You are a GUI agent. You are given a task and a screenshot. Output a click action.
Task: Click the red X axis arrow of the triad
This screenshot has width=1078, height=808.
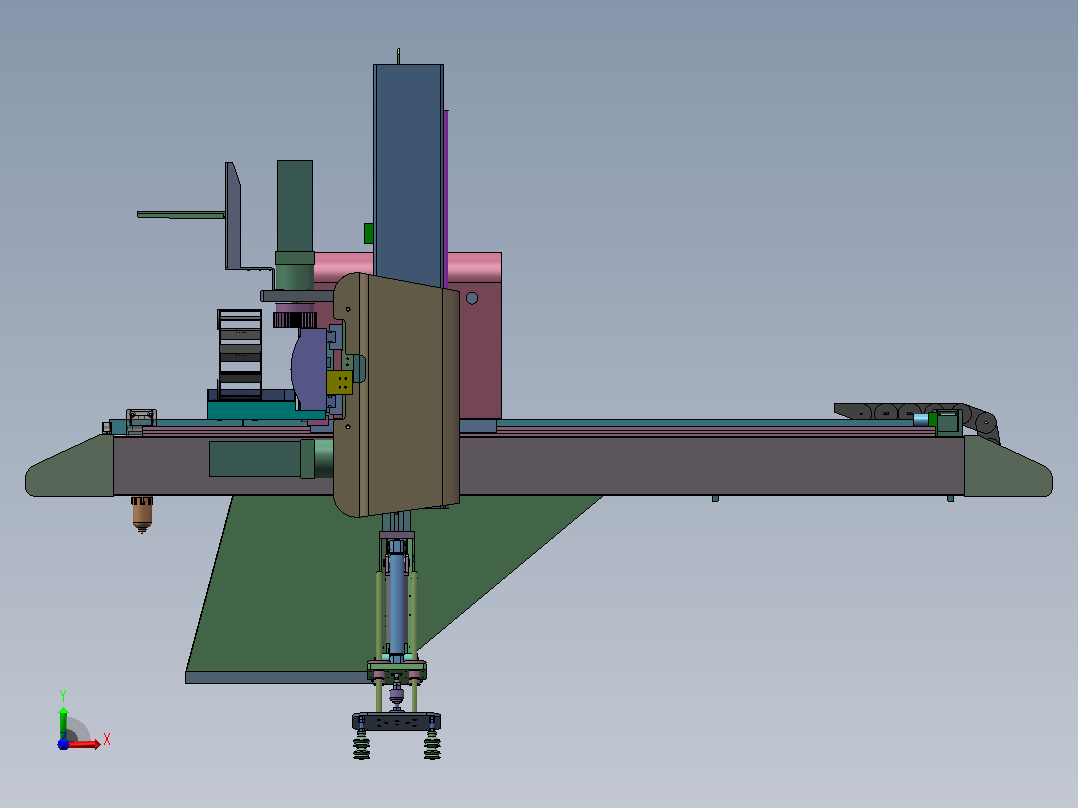pos(85,744)
